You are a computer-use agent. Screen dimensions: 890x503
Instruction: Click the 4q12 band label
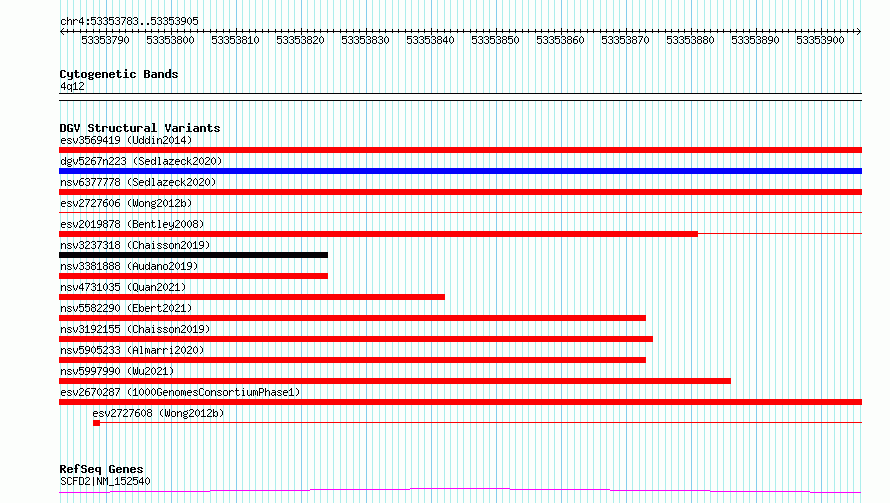click(x=72, y=86)
